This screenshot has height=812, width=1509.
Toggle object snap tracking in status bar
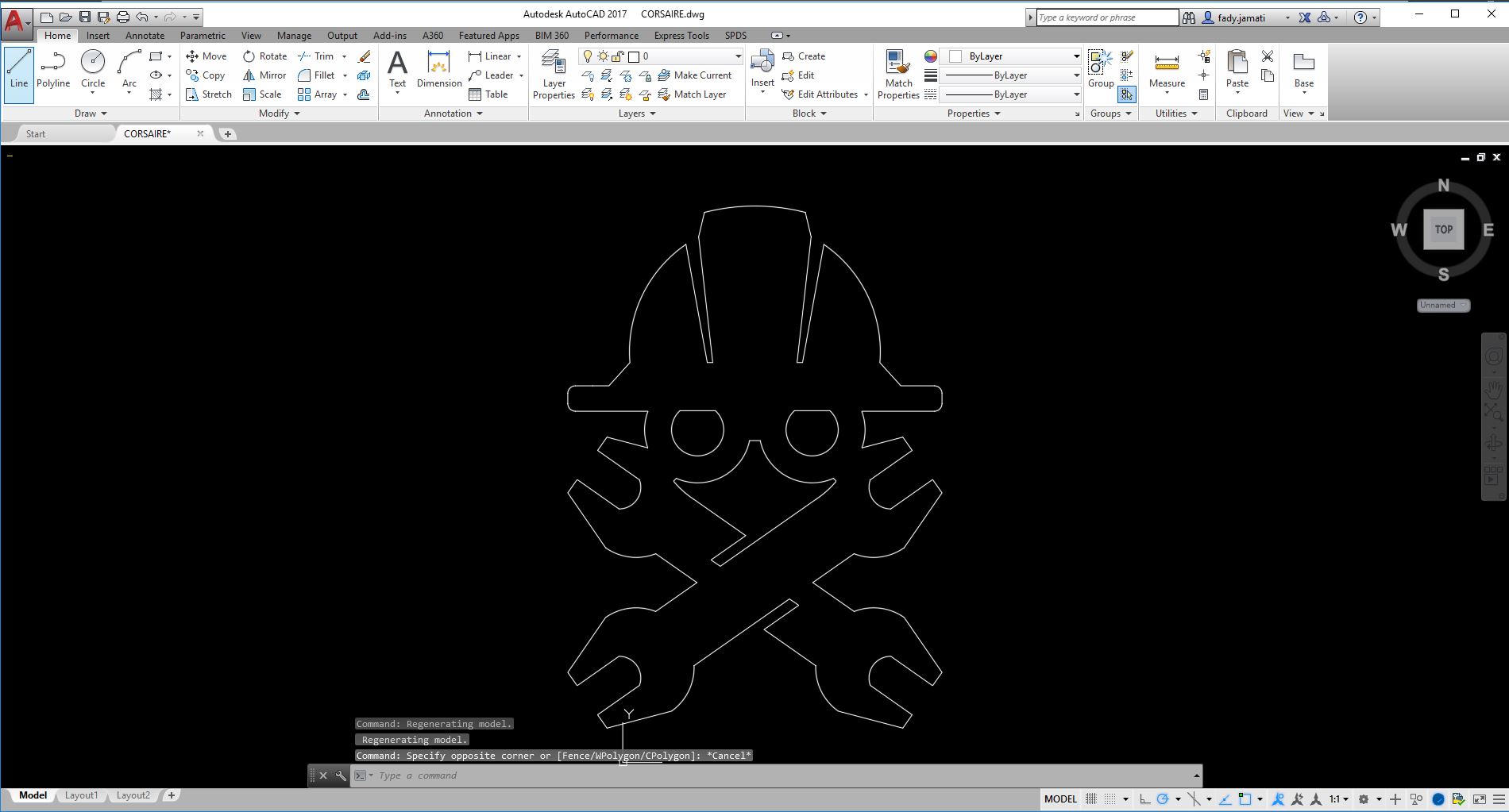coord(1225,799)
